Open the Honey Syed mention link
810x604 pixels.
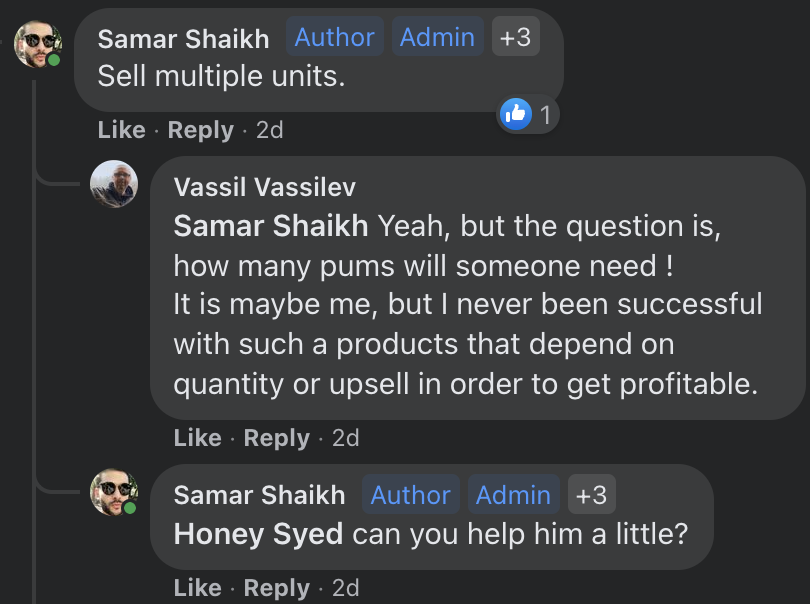click(258, 534)
